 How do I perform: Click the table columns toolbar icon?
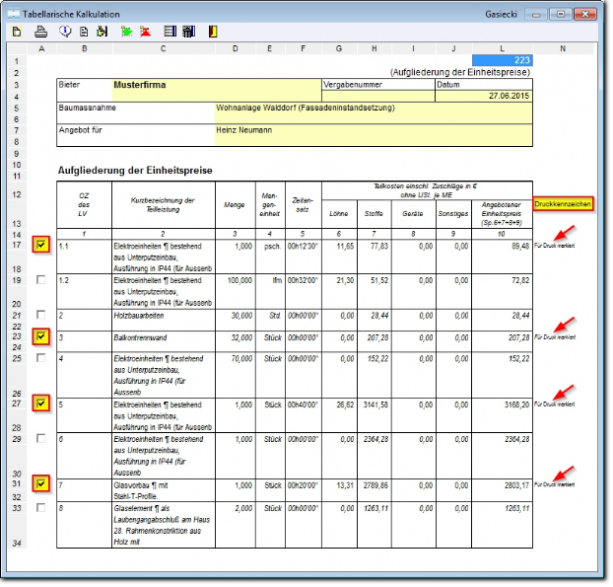click(170, 31)
